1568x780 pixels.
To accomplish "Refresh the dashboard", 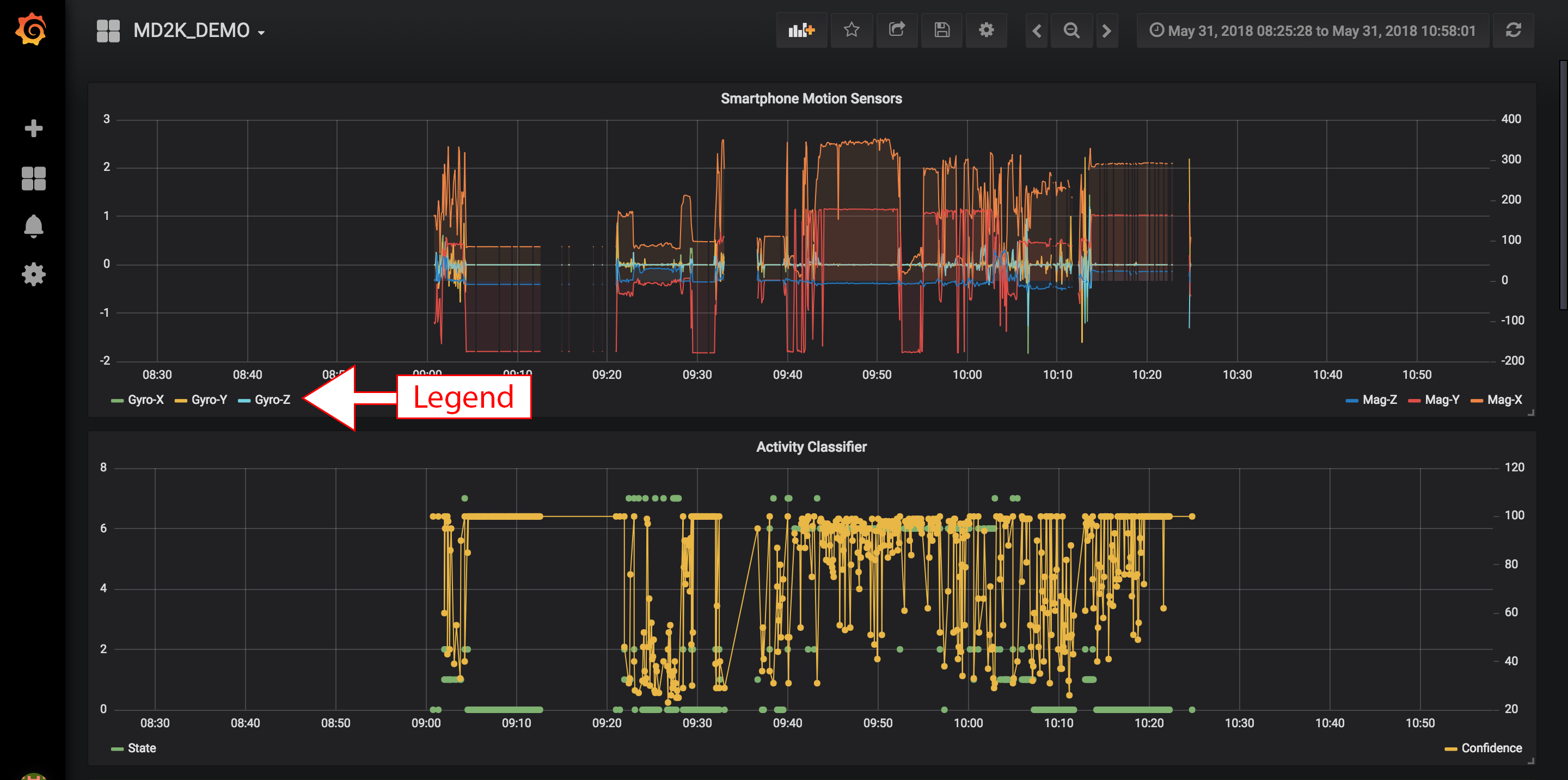I will [x=1513, y=30].
